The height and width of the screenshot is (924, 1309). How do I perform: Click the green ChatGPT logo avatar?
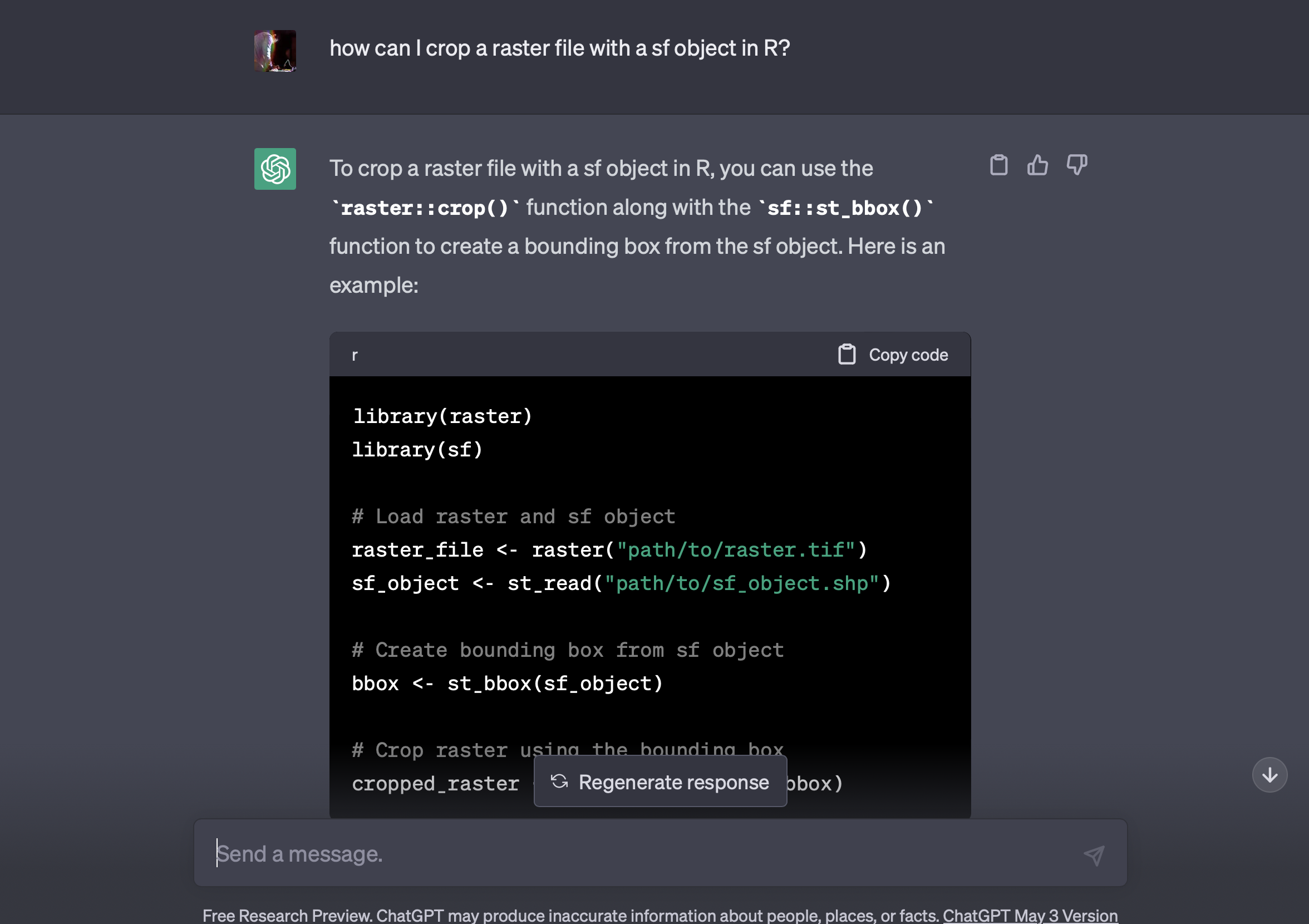[x=275, y=169]
